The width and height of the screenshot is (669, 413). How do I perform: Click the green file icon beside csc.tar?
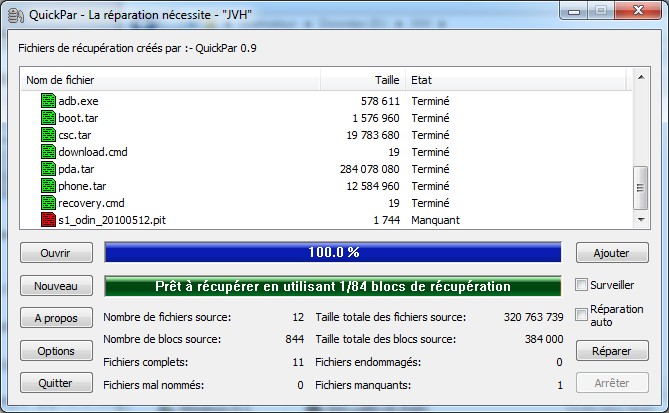pyautogui.click(x=48, y=135)
